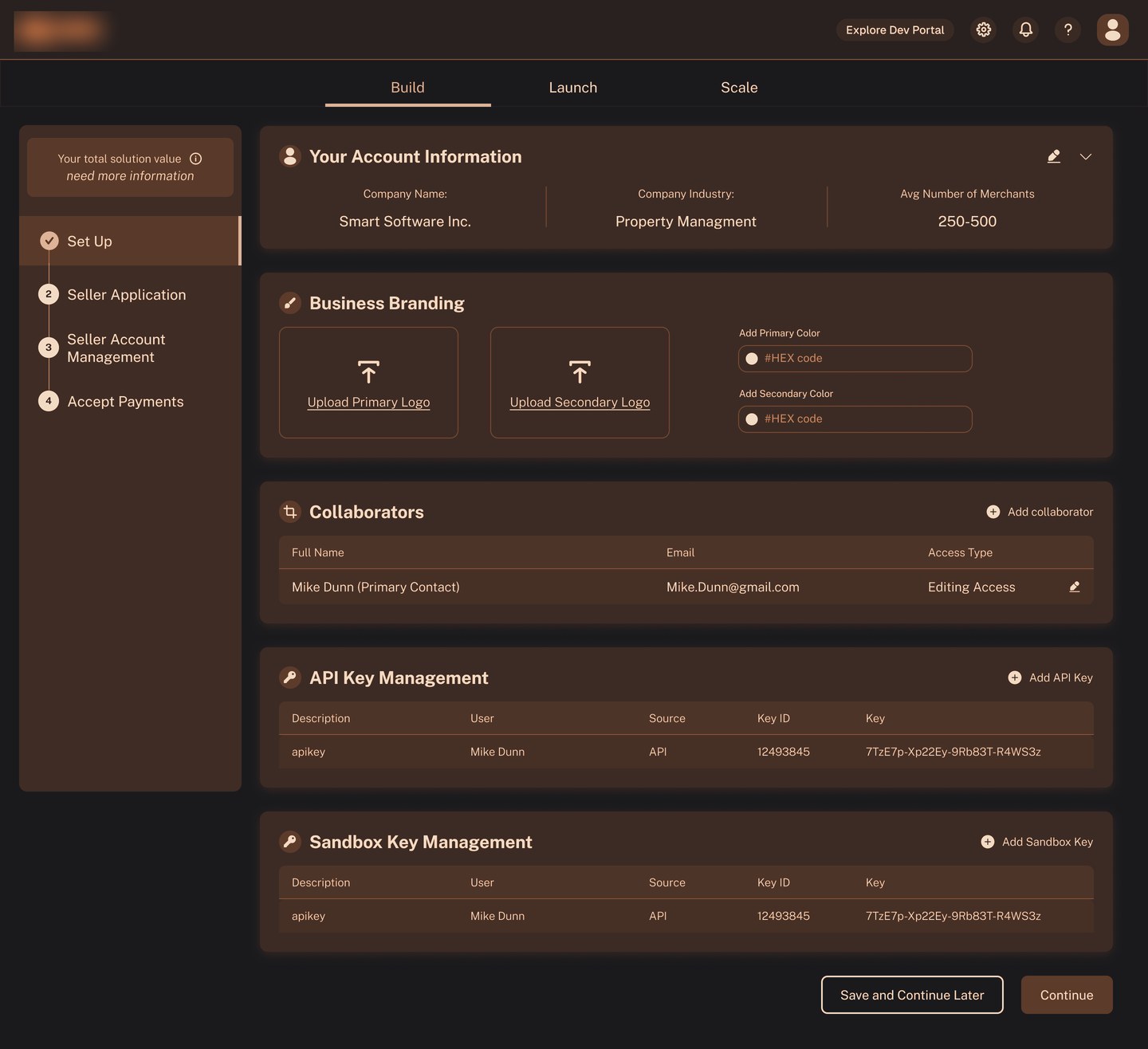Open Accept Payments step

pos(125,402)
